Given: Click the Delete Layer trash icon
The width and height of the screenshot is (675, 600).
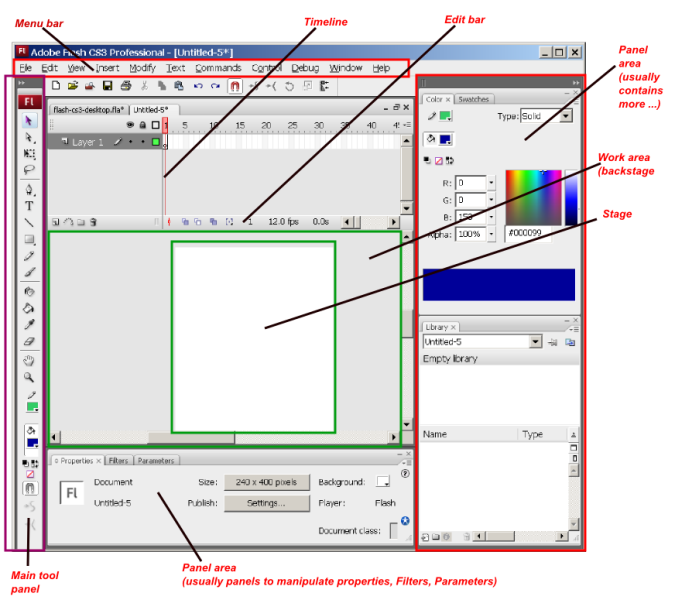Looking at the screenshot, I should point(93,222).
